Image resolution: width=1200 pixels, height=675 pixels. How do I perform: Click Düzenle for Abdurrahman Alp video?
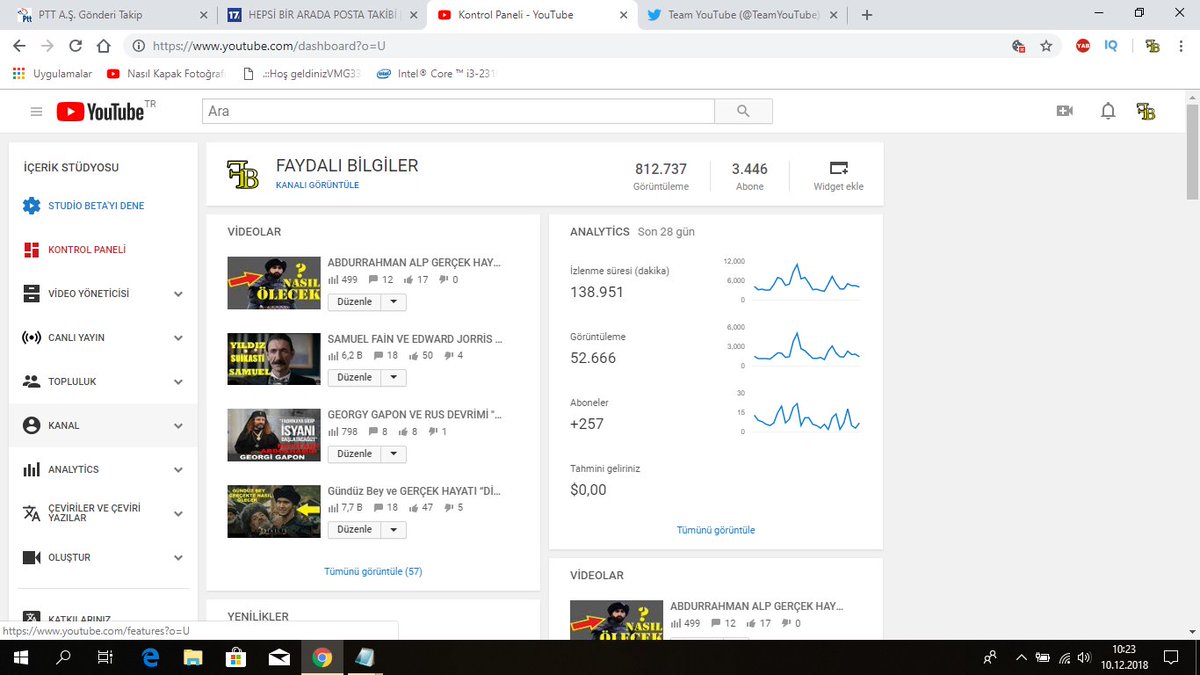(355, 302)
